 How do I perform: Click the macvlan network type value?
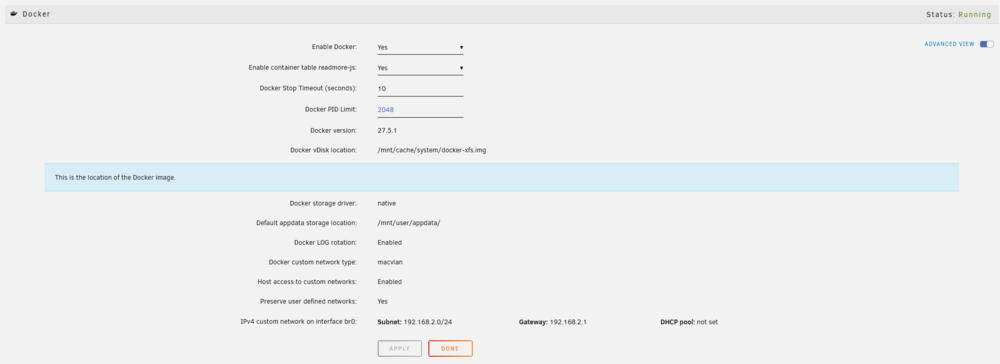click(390, 262)
